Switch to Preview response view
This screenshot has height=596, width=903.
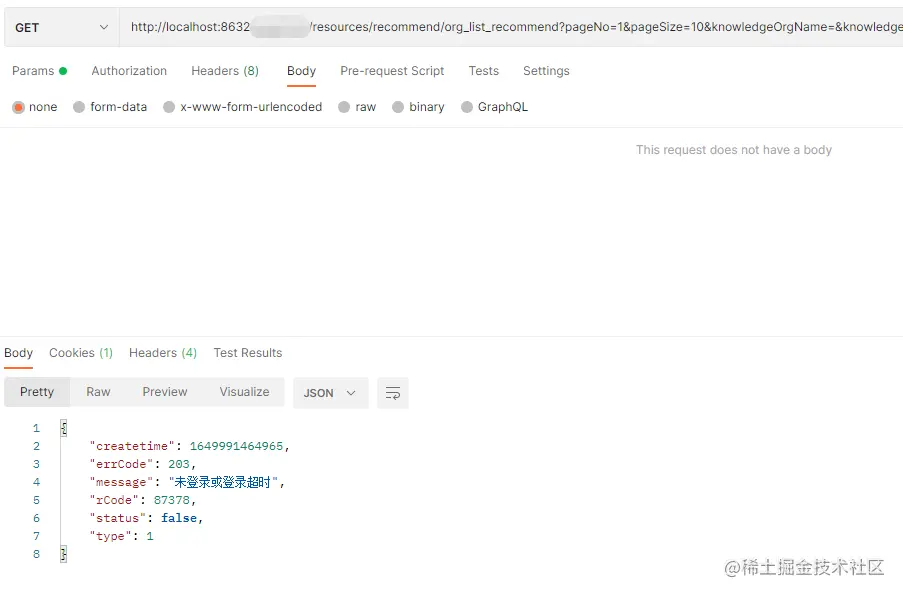[x=165, y=392]
